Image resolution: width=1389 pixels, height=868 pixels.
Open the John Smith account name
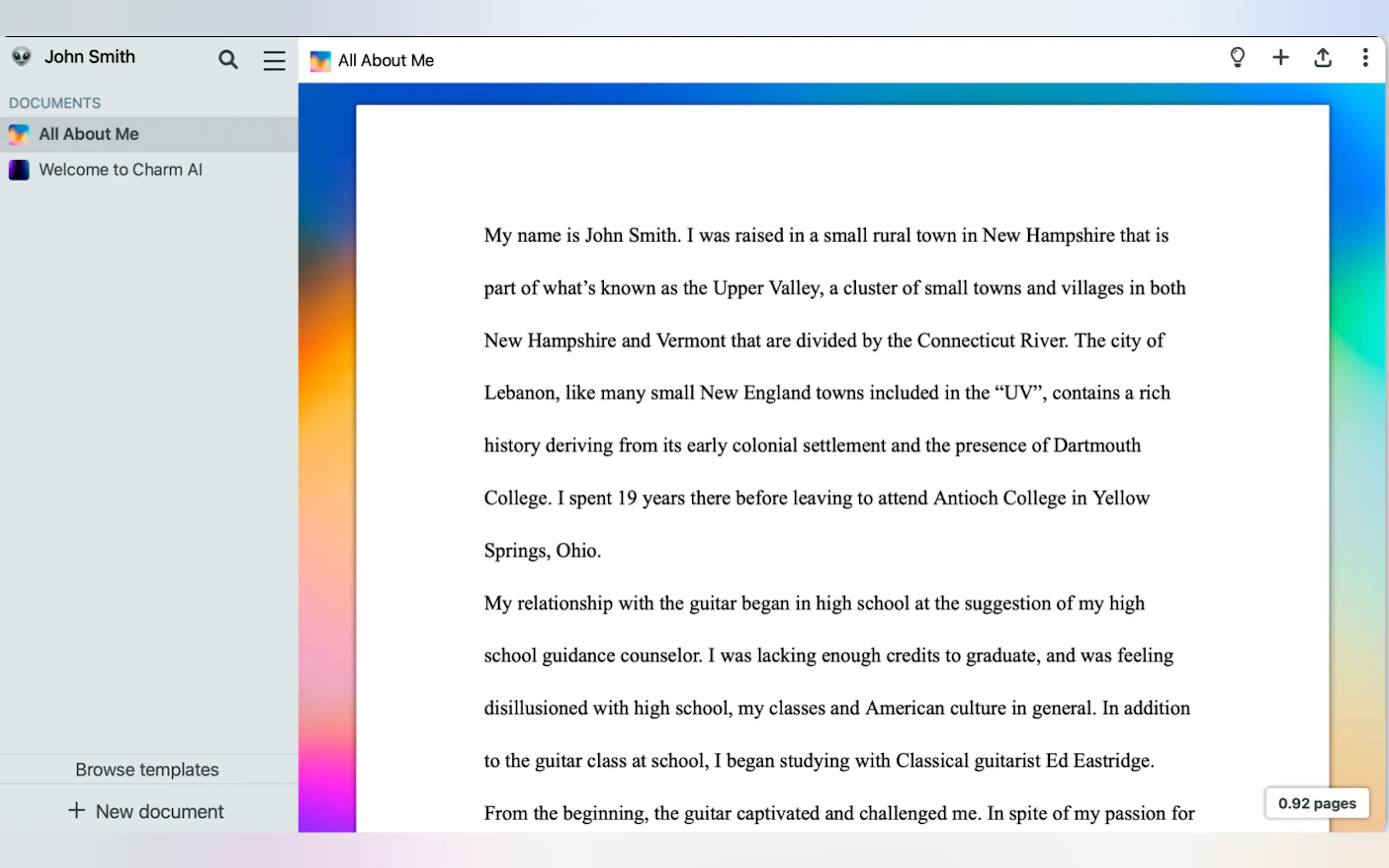coord(90,57)
